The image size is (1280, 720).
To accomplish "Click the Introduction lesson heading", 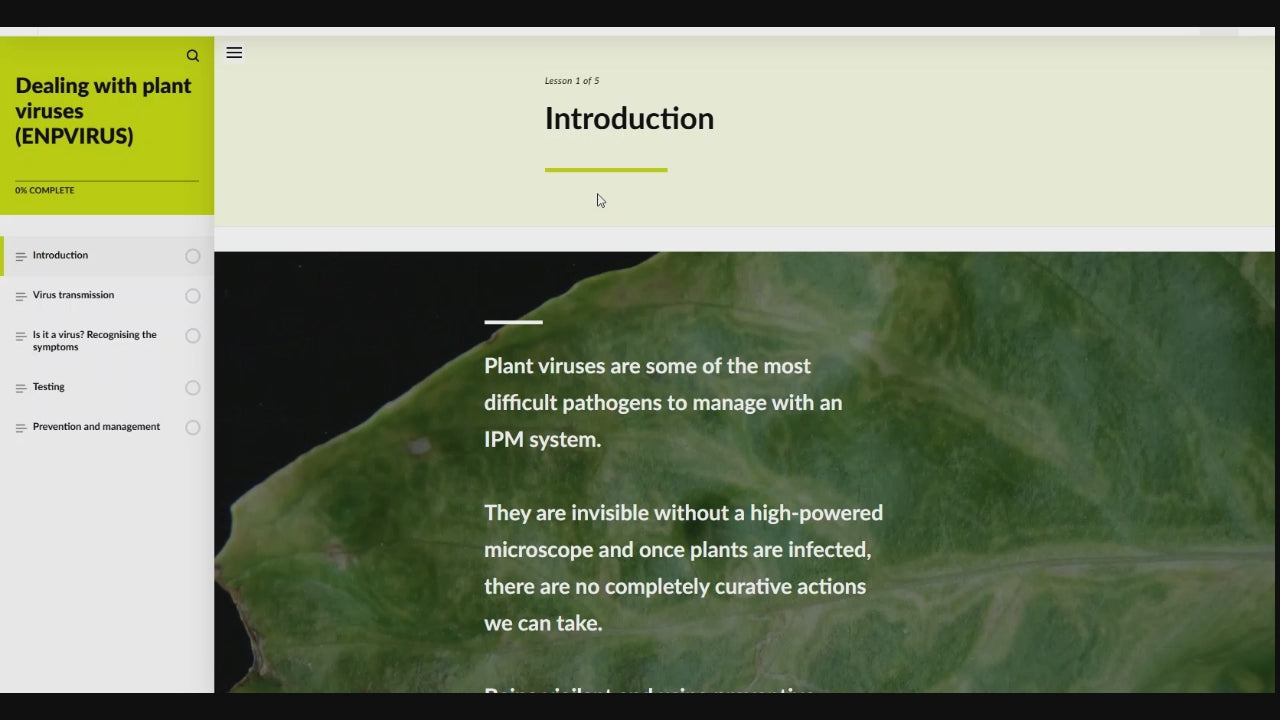I will (629, 119).
